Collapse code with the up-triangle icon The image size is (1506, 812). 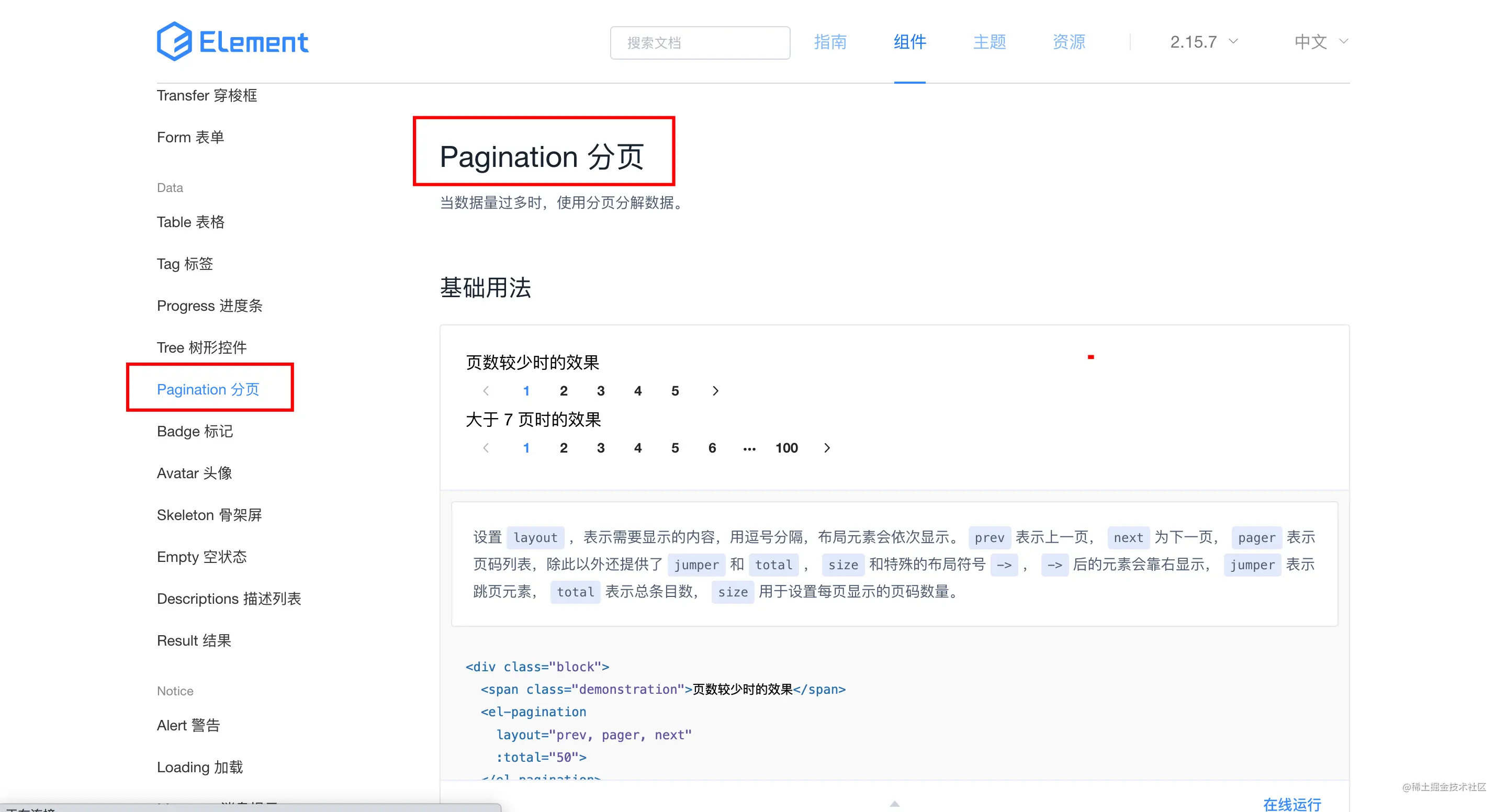[894, 804]
